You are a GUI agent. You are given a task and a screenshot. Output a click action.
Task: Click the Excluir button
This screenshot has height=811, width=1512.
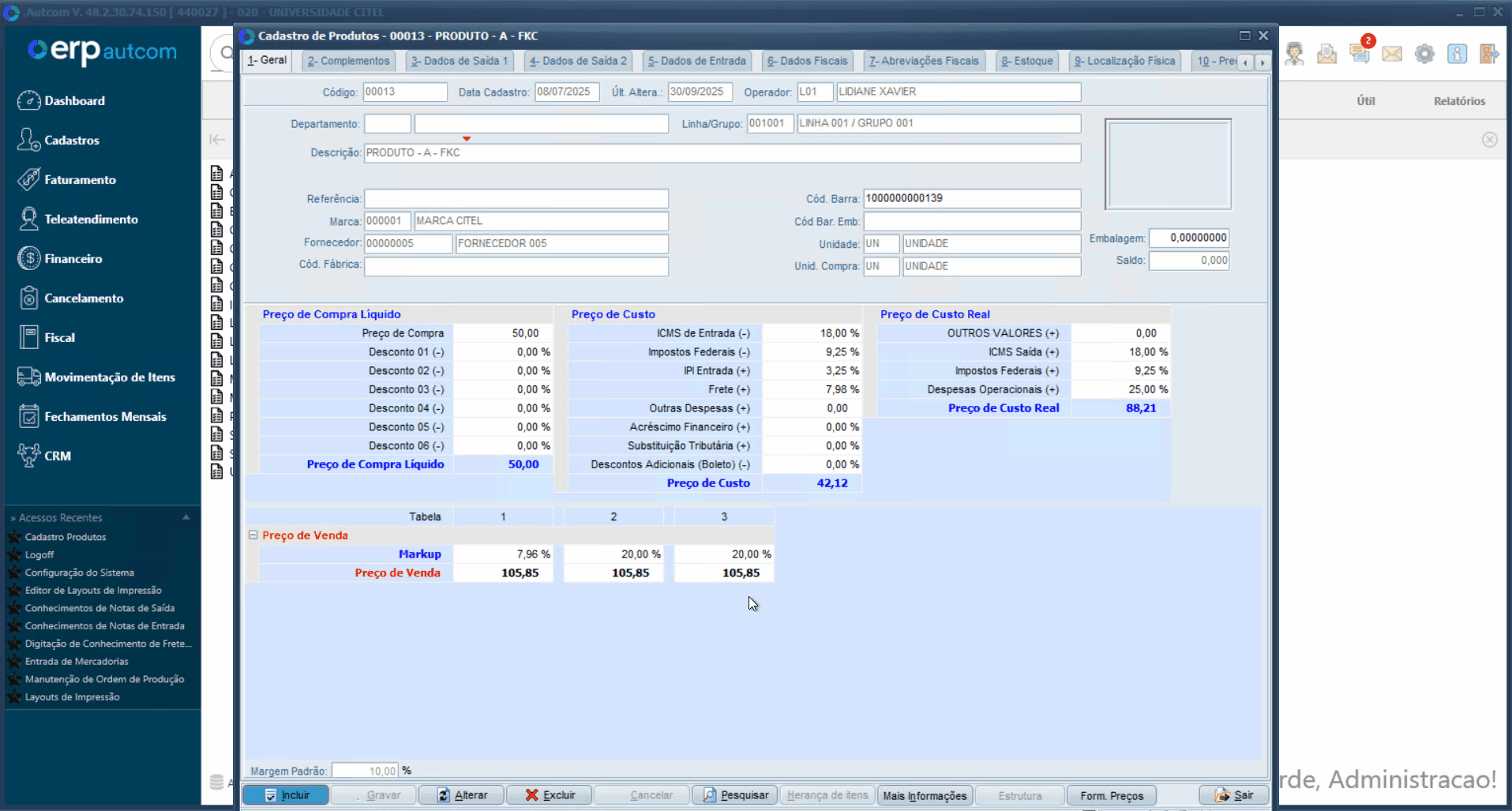(x=550, y=795)
